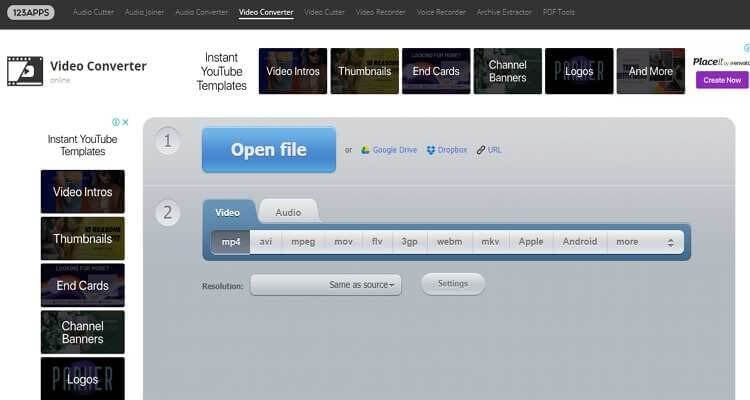Select the mp4 output format

tap(230, 241)
